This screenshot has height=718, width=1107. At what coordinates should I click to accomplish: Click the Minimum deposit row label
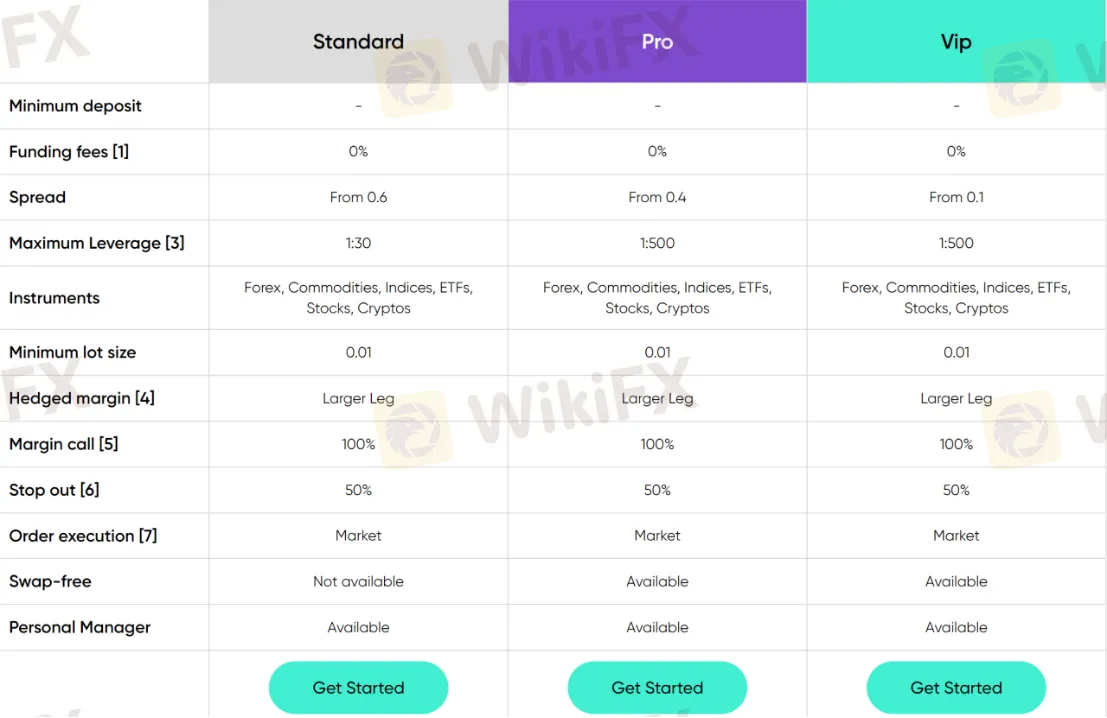pos(75,106)
